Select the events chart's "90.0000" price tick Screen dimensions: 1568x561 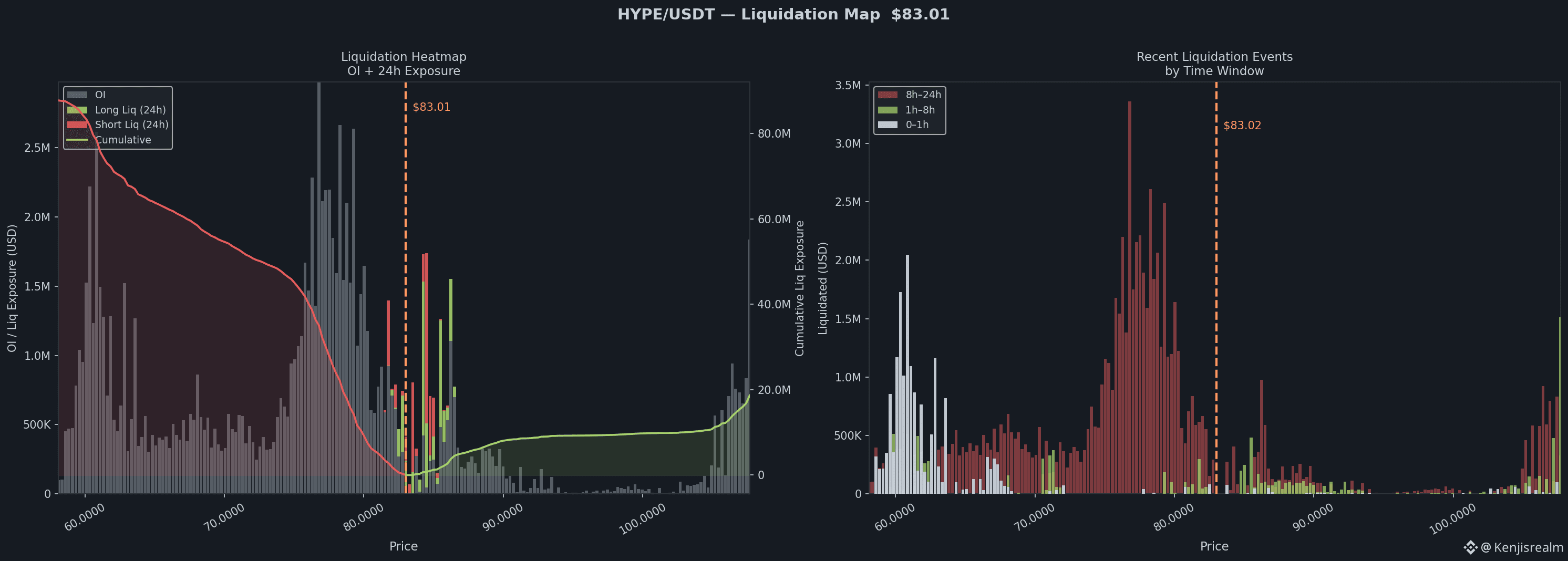(x=1314, y=517)
